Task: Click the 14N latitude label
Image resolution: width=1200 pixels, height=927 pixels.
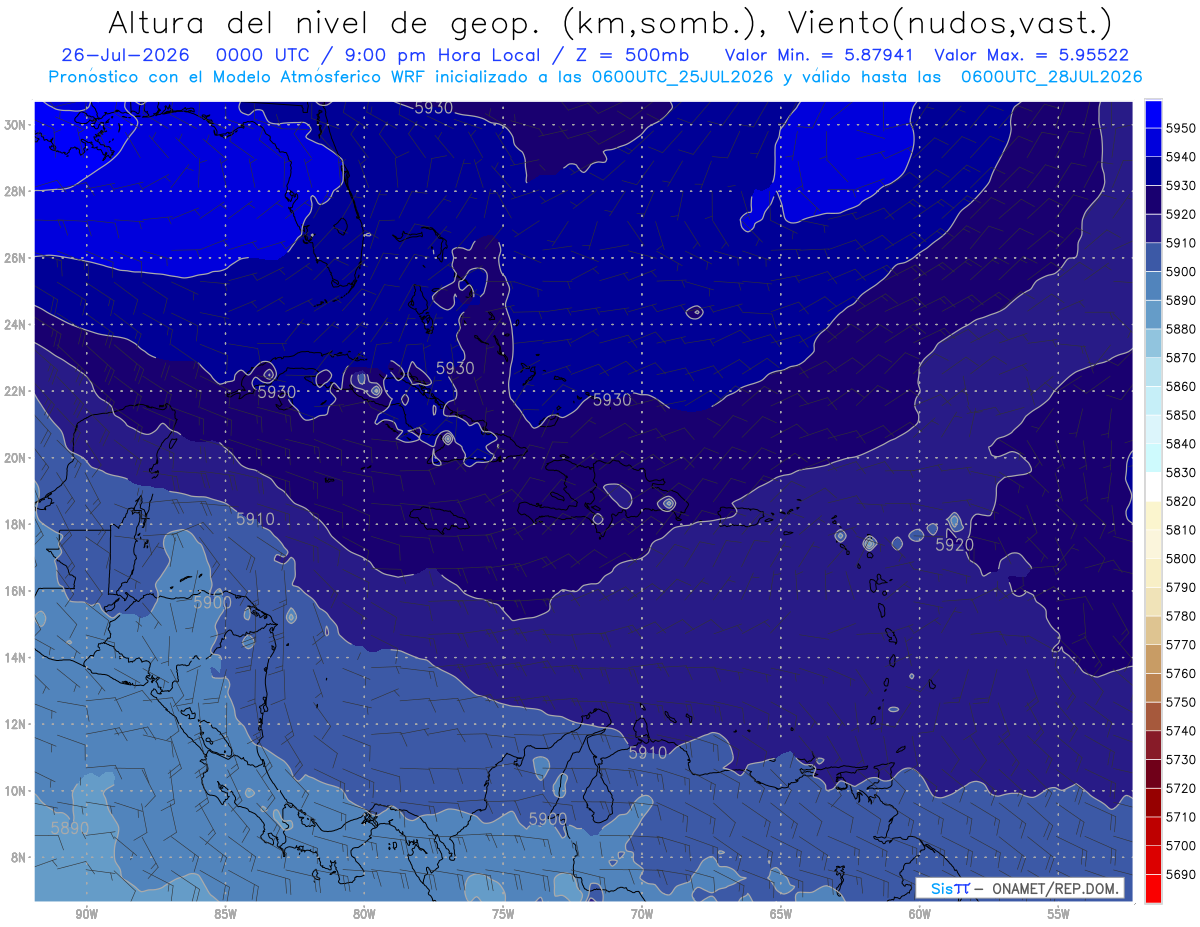Action: coord(17,657)
